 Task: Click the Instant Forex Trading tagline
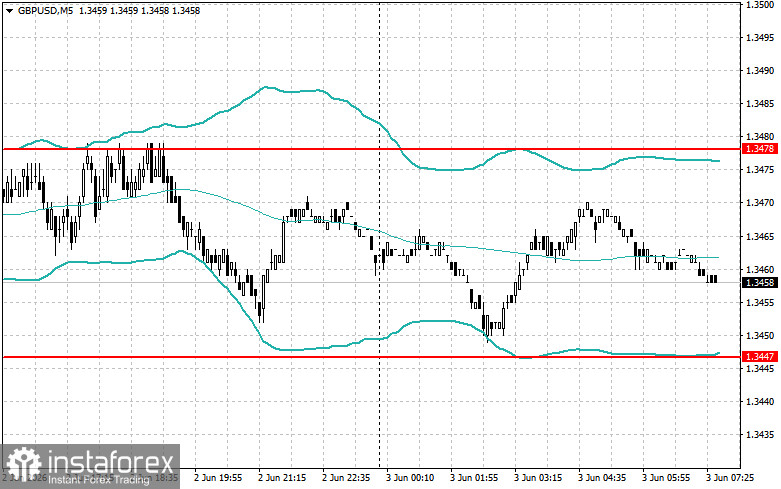(99, 480)
